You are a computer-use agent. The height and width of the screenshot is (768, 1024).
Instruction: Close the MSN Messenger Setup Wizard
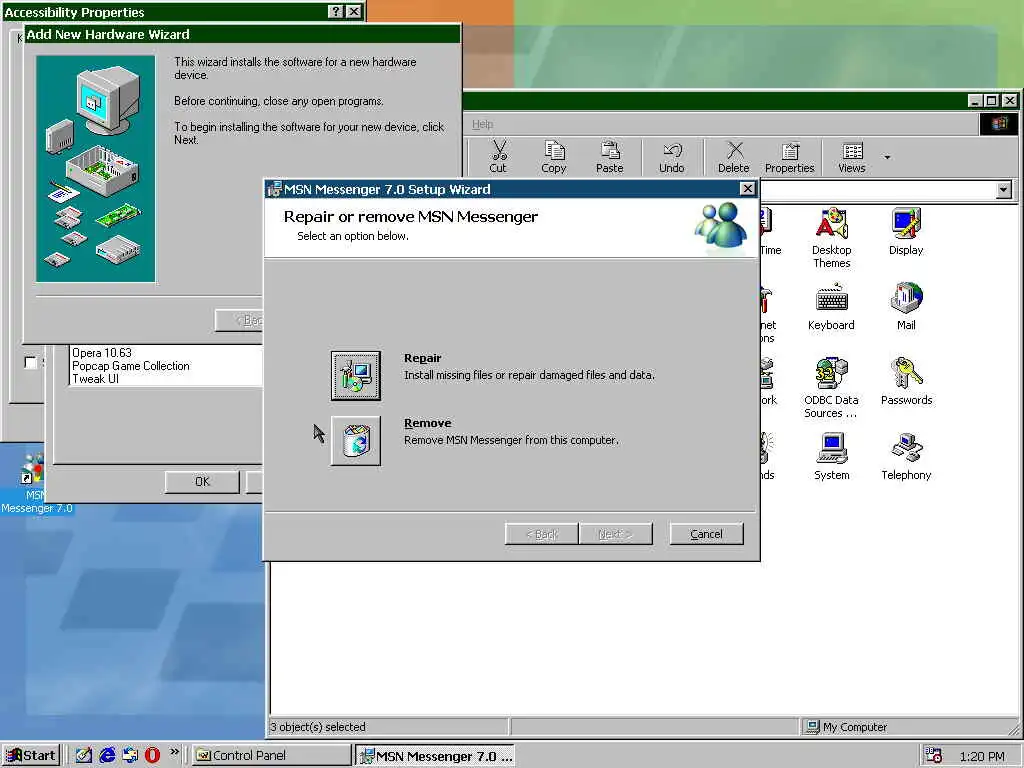[747, 189]
